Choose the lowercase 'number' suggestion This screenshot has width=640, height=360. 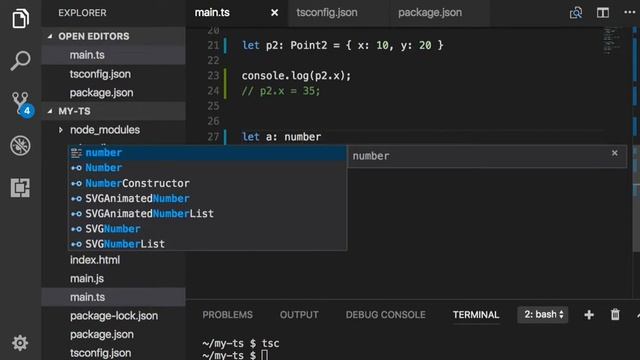click(x=207, y=153)
